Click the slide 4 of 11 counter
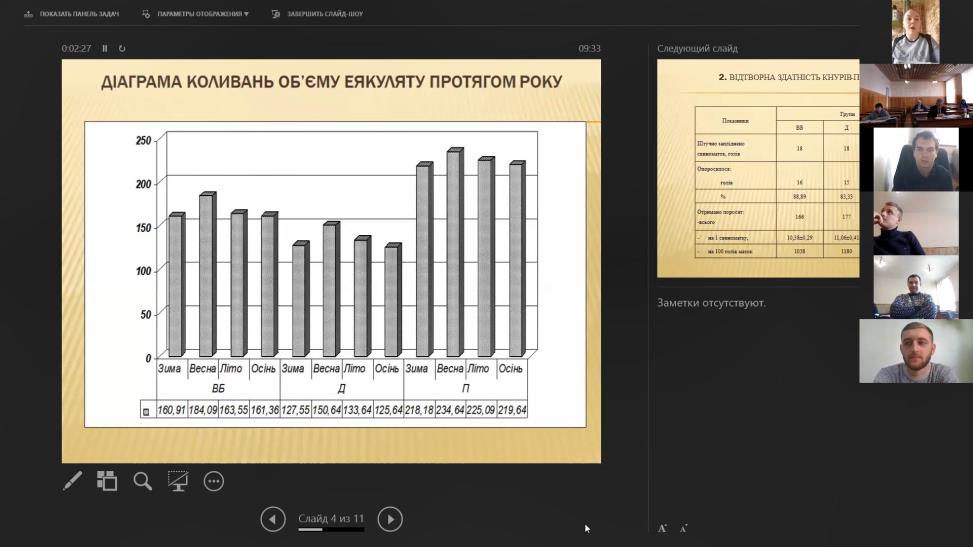Image resolution: width=973 pixels, height=547 pixels. [331, 518]
